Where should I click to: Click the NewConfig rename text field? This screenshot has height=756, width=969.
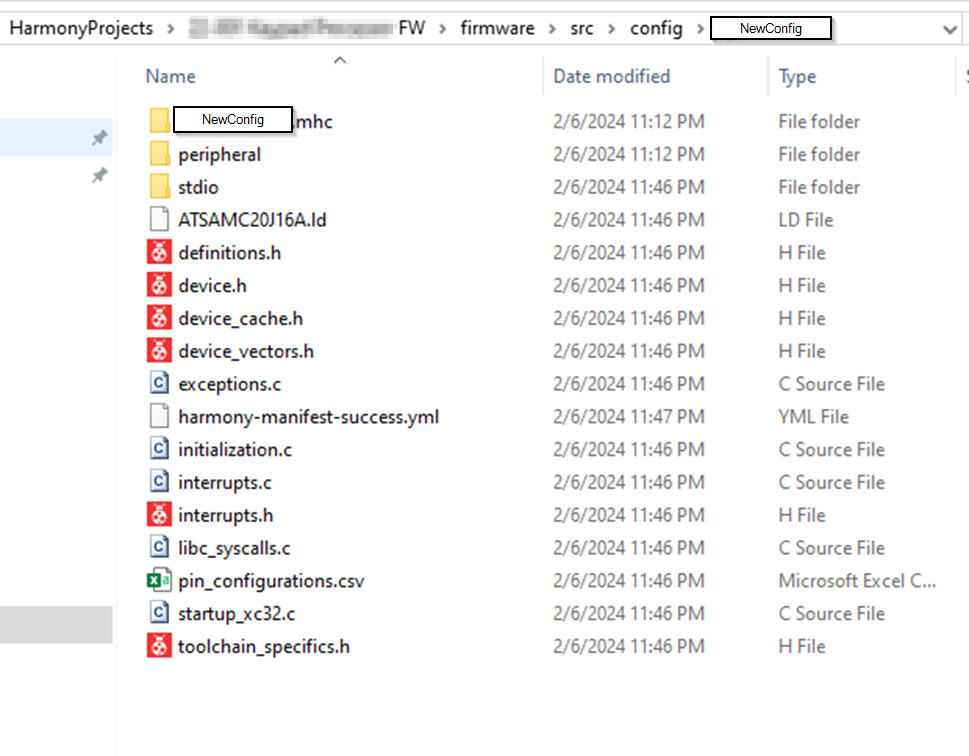click(x=232, y=119)
